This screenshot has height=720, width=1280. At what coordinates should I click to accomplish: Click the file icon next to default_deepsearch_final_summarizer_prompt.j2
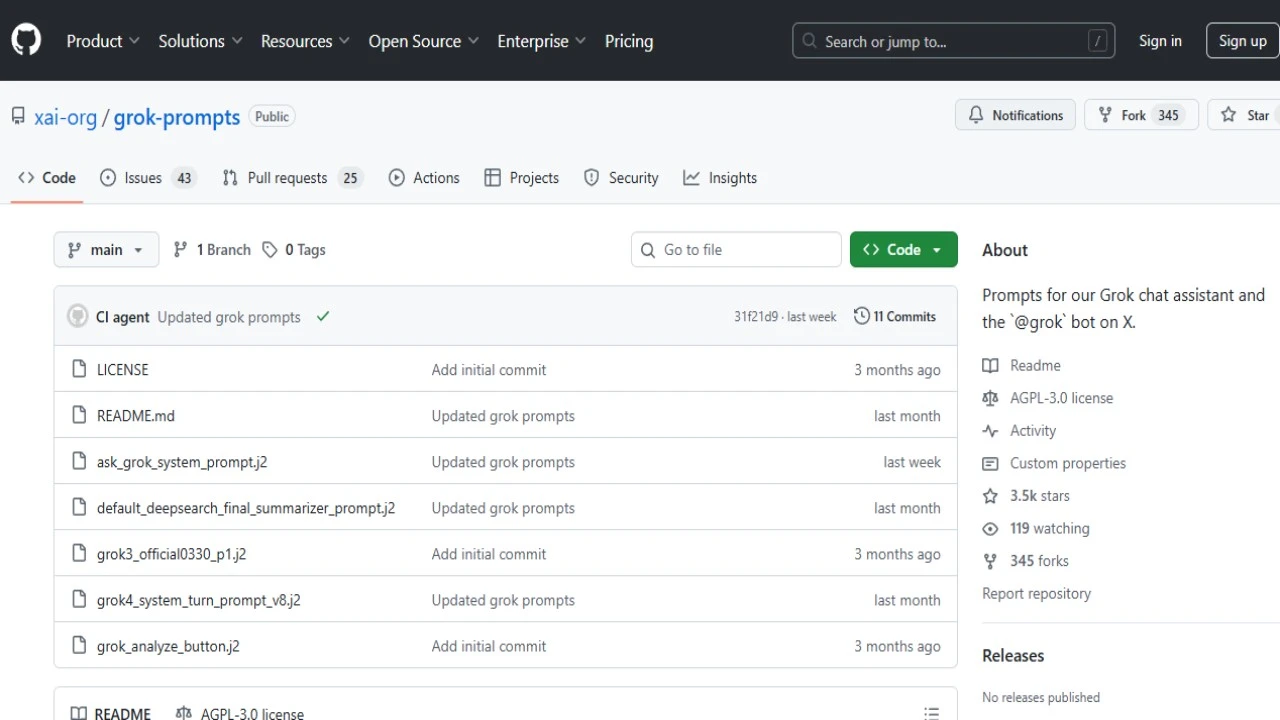pos(80,508)
